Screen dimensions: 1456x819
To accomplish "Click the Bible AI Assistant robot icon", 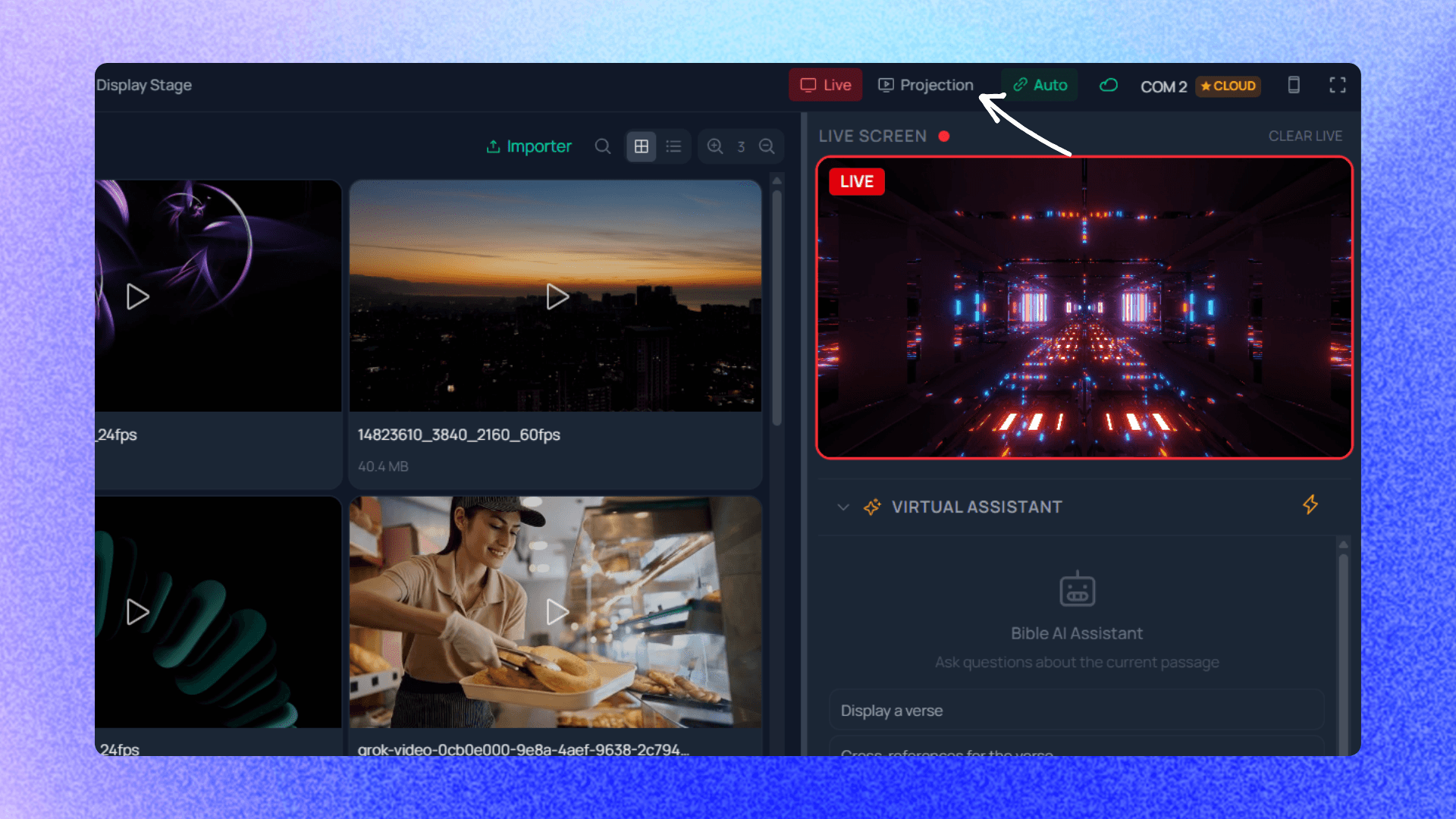I will click(x=1077, y=590).
